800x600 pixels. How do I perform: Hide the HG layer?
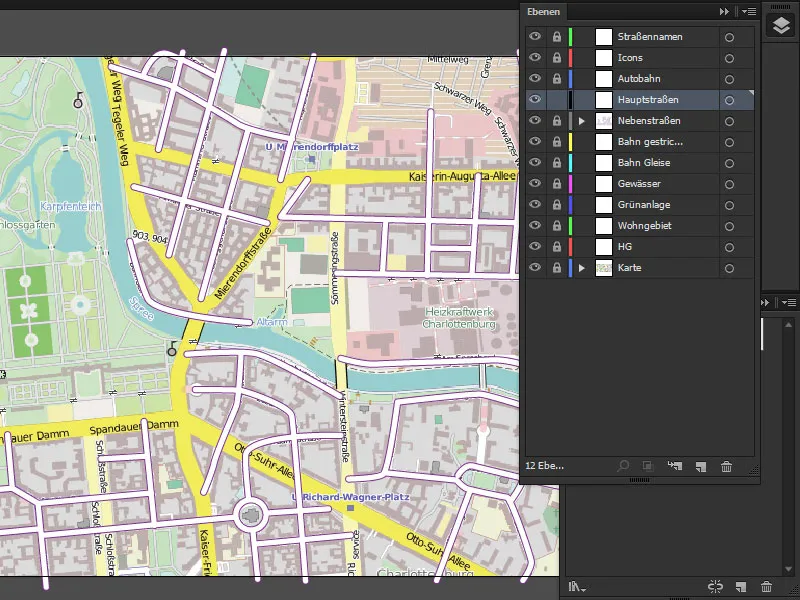[x=535, y=246]
